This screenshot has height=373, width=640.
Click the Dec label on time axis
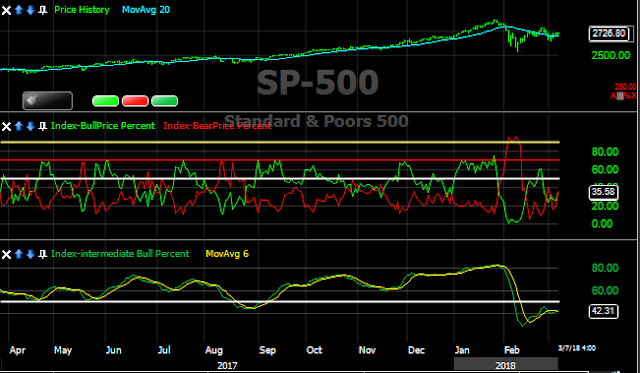click(x=416, y=350)
